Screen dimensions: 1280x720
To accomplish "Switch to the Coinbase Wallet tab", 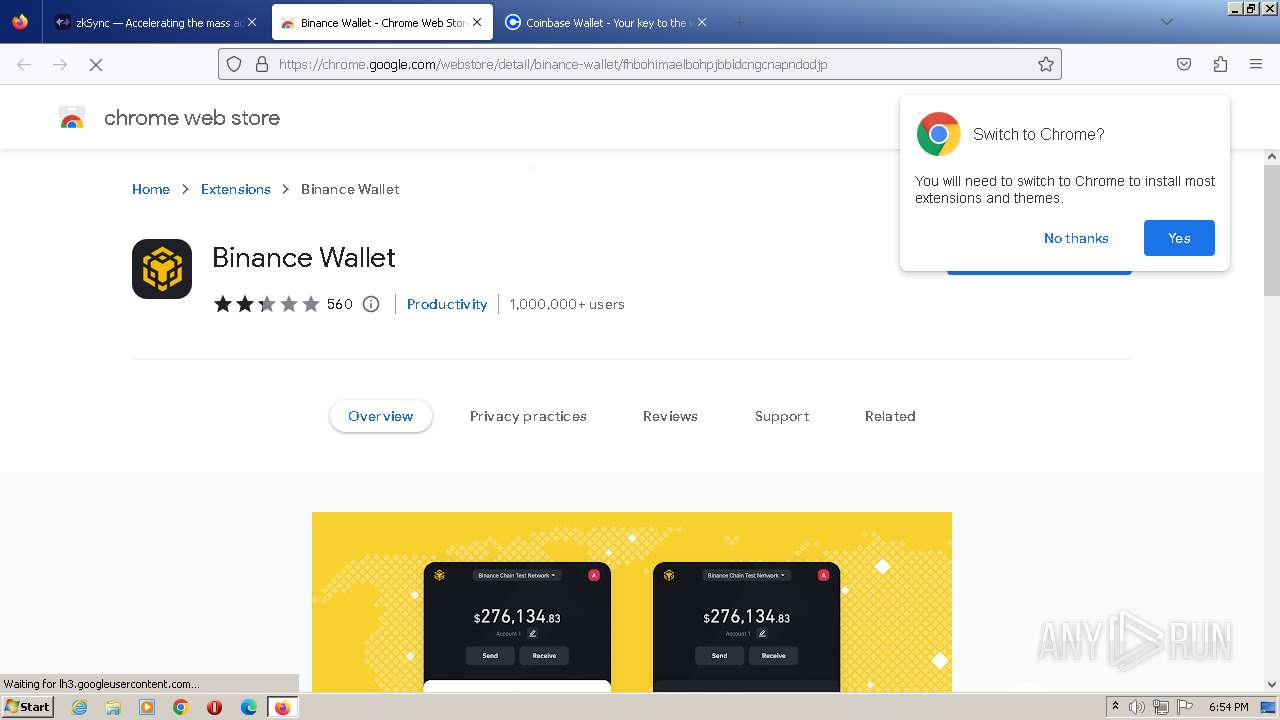I will 606,22.
